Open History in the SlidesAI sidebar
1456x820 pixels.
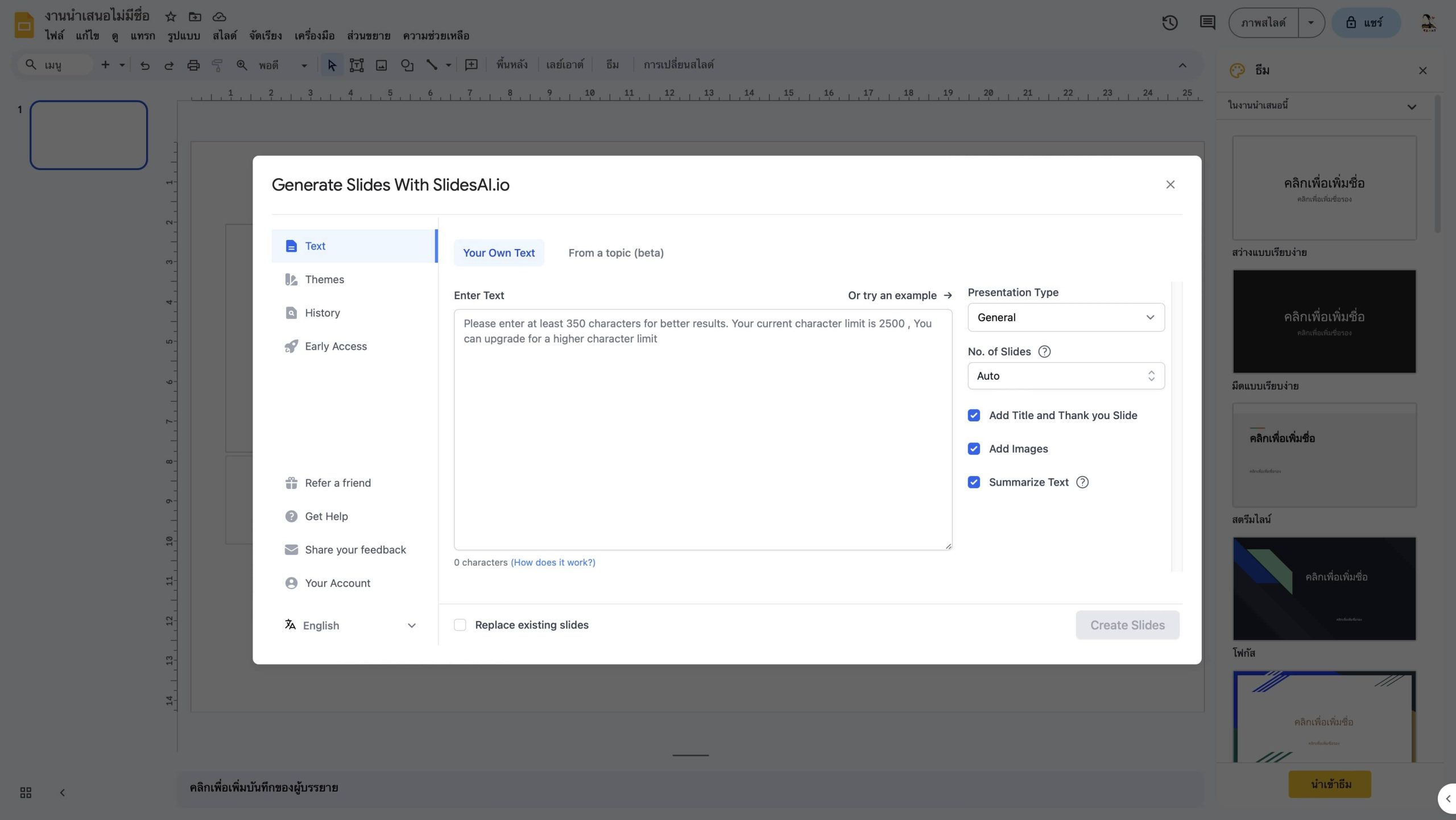322,313
